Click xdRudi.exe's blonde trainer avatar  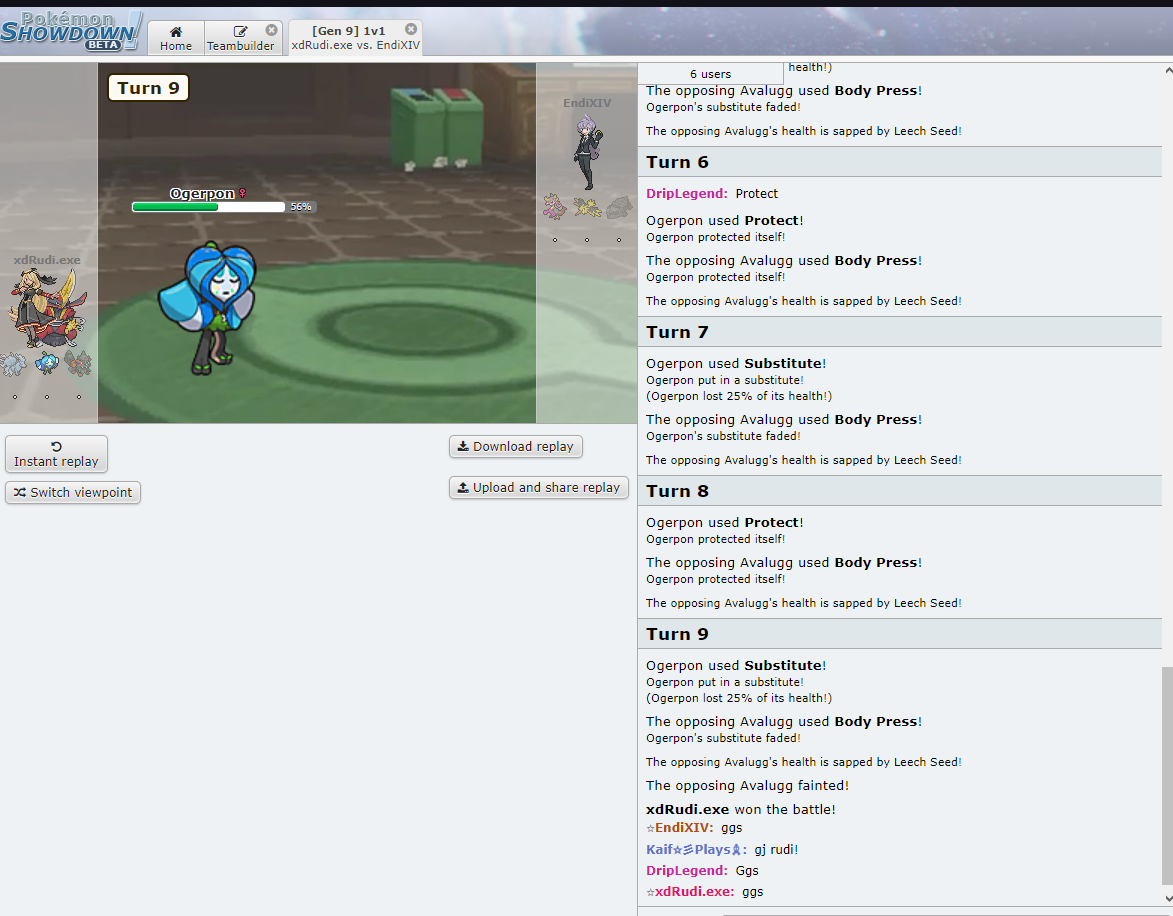click(47, 308)
